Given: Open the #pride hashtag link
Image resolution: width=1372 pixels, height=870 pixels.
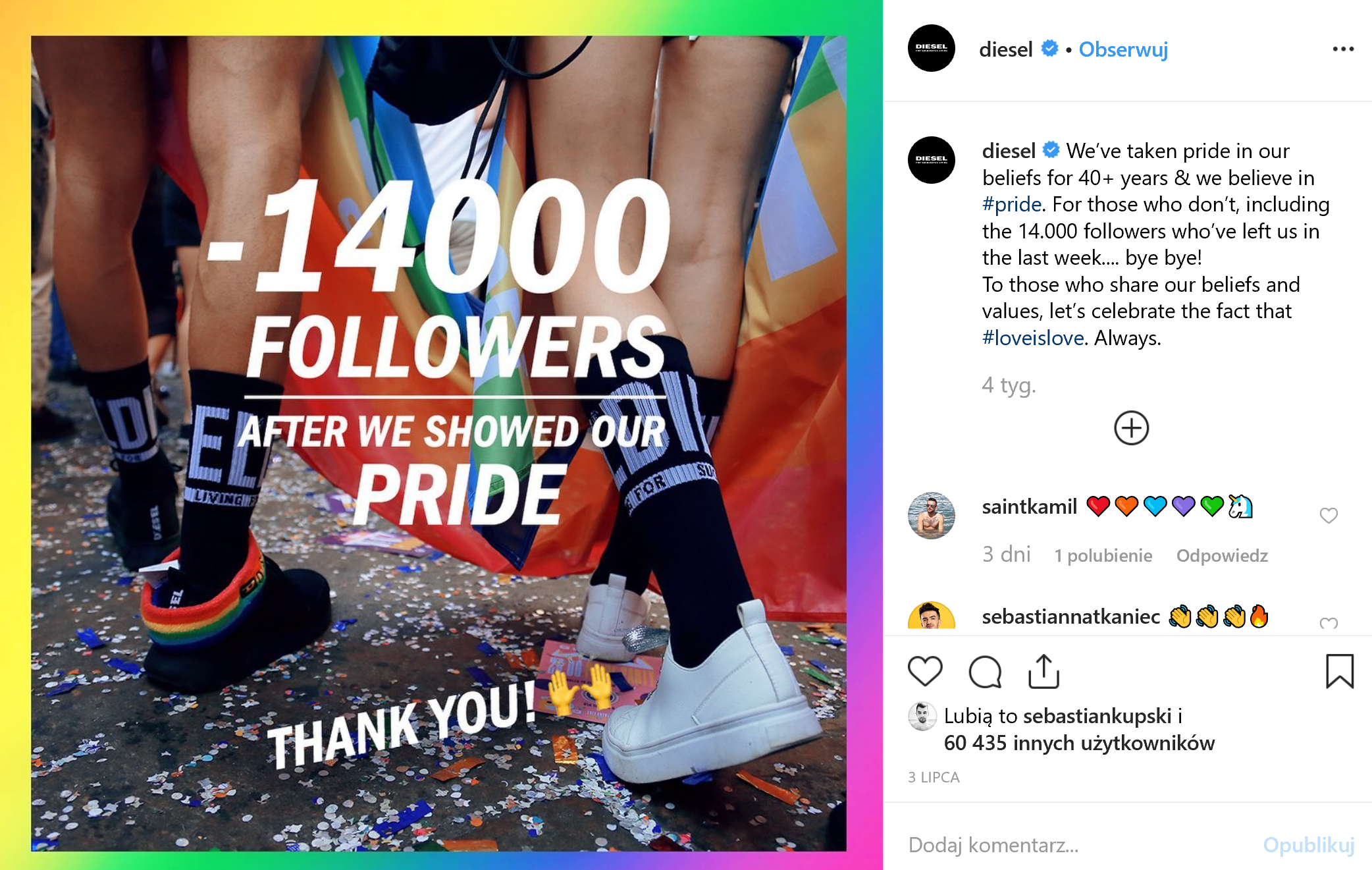Looking at the screenshot, I should pyautogui.click(x=1011, y=204).
